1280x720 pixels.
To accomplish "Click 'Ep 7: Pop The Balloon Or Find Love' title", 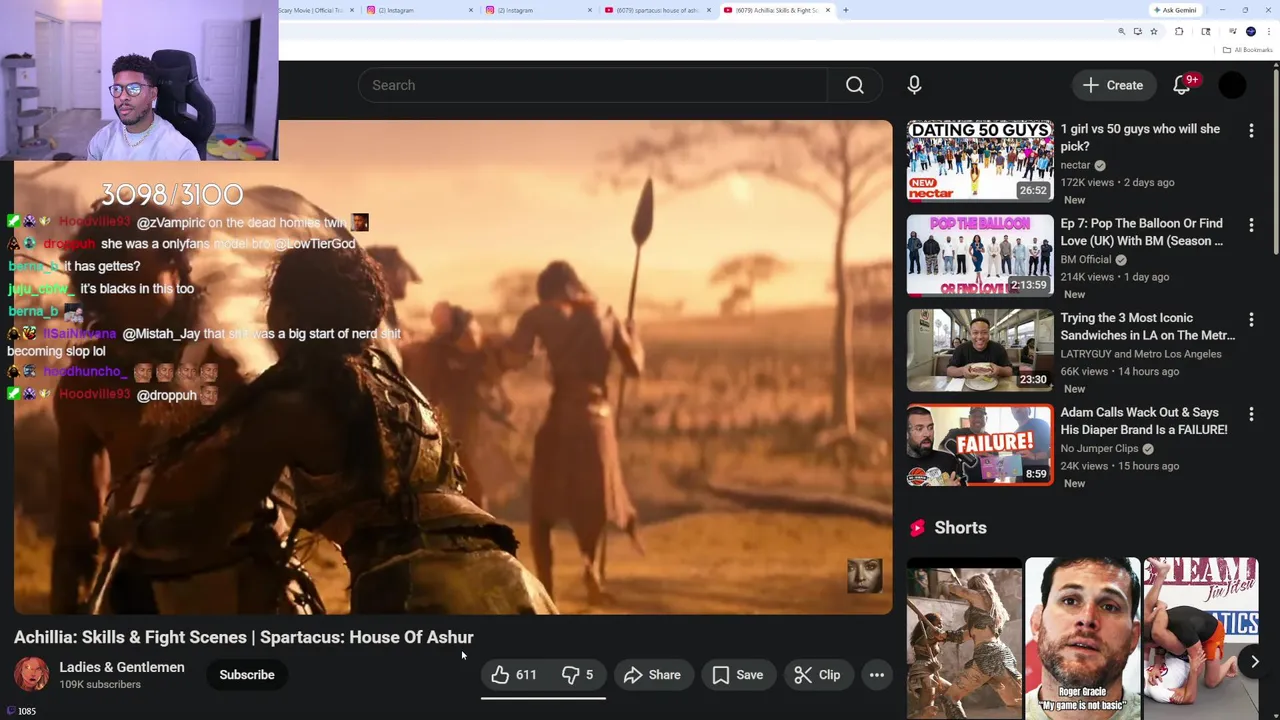I will click(x=1141, y=232).
